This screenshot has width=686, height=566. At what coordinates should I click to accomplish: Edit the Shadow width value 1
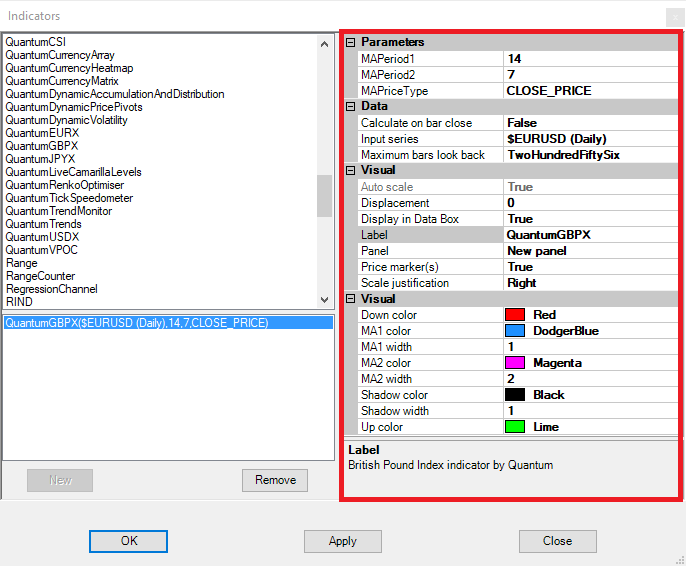coord(591,411)
